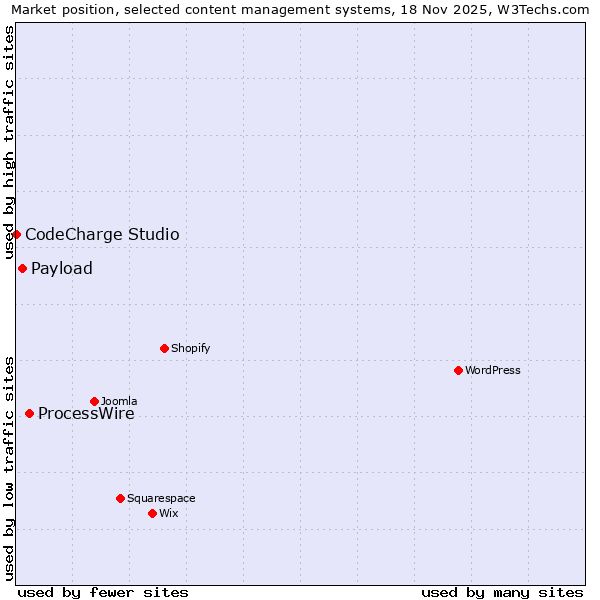Select the ProcessWire label text

86,413
